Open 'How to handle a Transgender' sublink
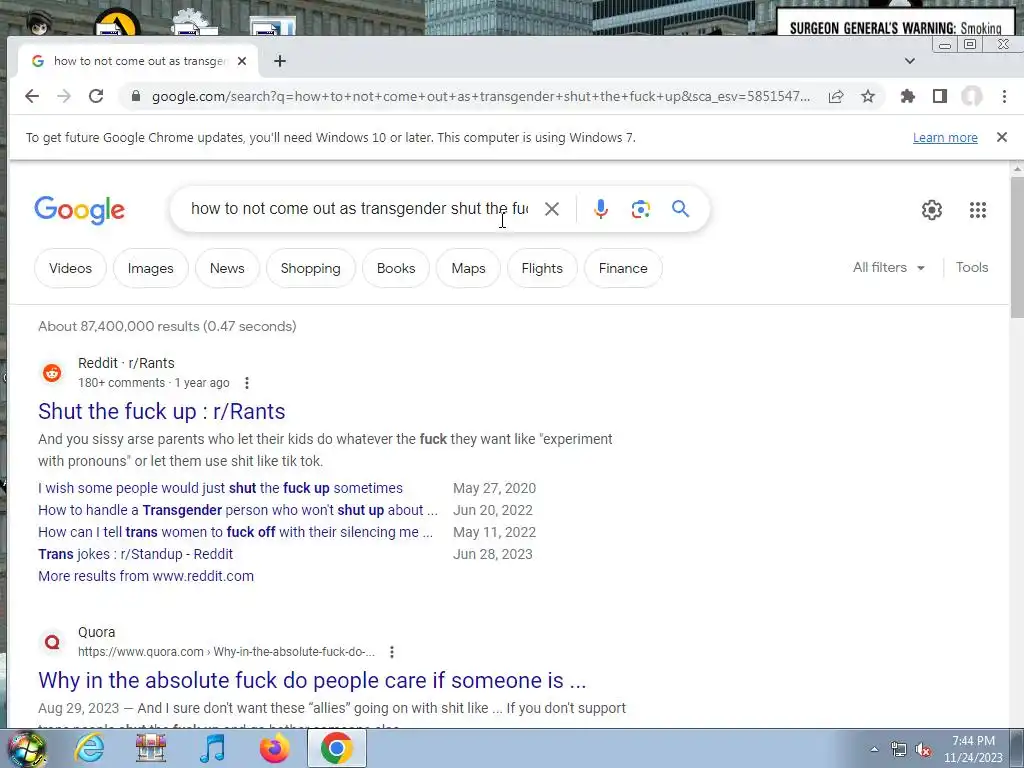1024x768 pixels. tap(238, 510)
